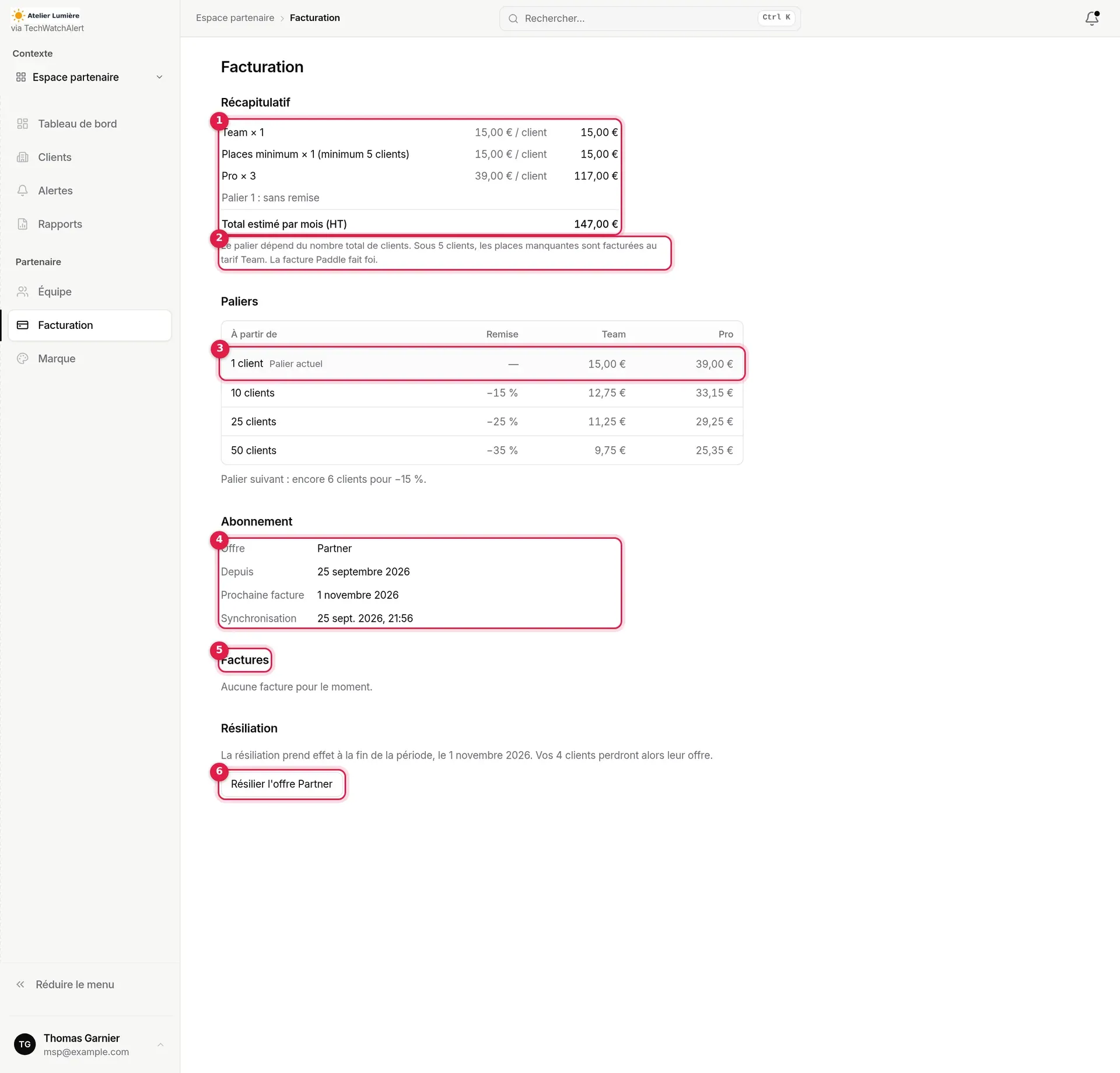Viewport: 1120px width, 1073px height.
Task: Open the Alertes section
Action: 90,191
